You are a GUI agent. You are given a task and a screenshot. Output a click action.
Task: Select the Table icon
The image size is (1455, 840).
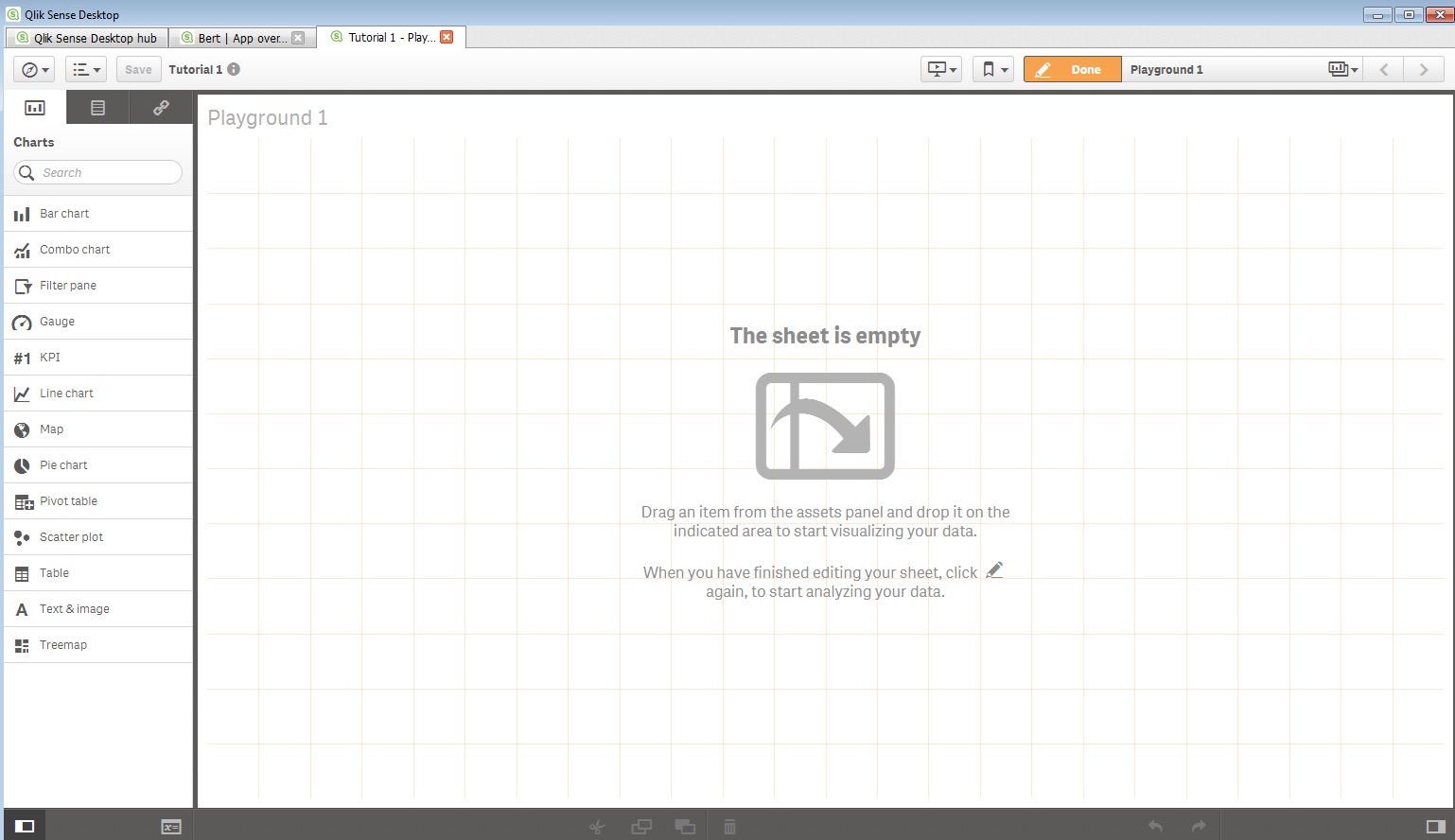22,574
